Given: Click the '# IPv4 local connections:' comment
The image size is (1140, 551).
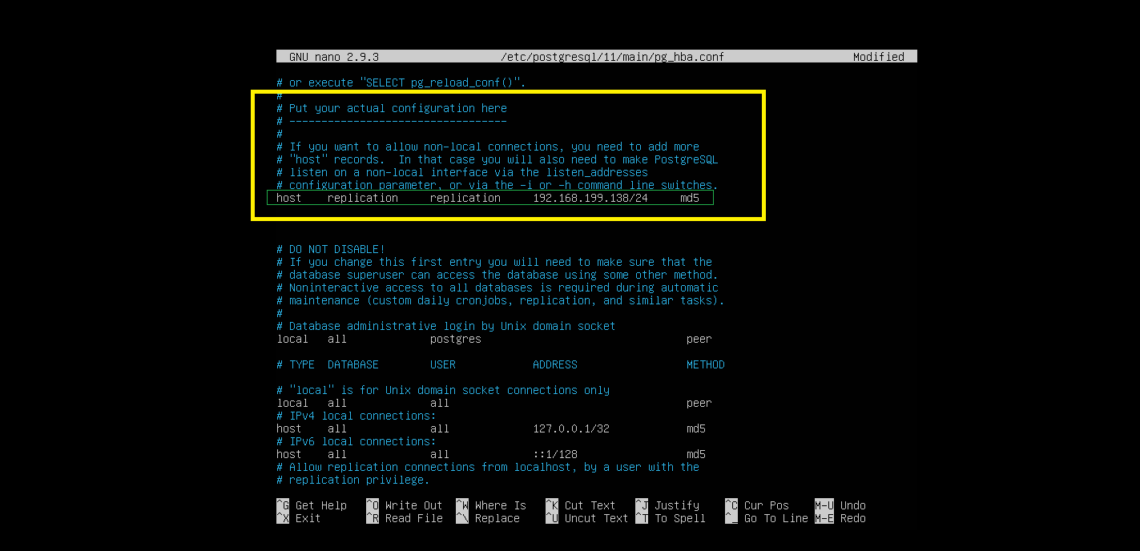Looking at the screenshot, I should (356, 416).
